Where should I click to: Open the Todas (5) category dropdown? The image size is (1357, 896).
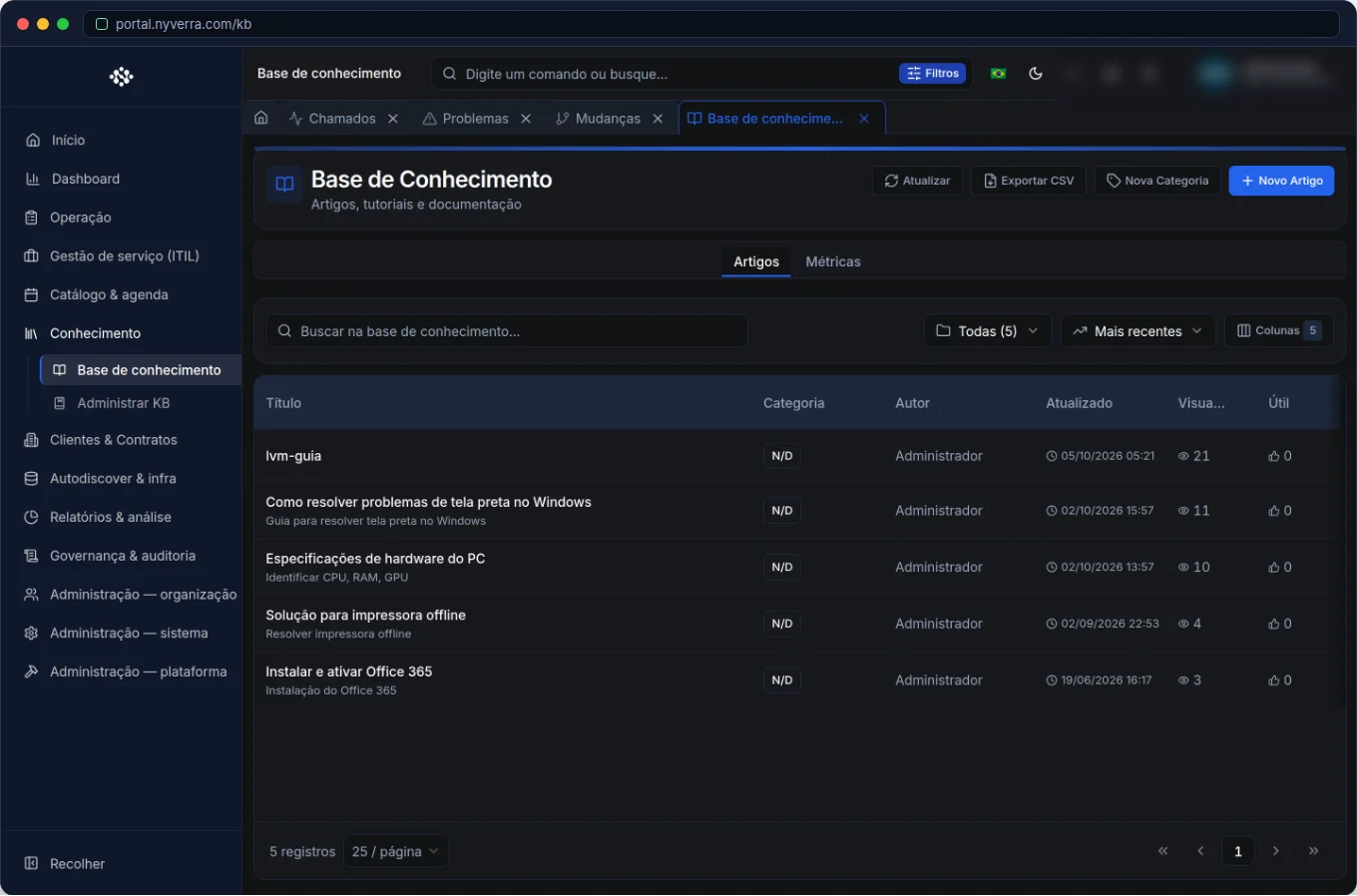click(x=988, y=331)
